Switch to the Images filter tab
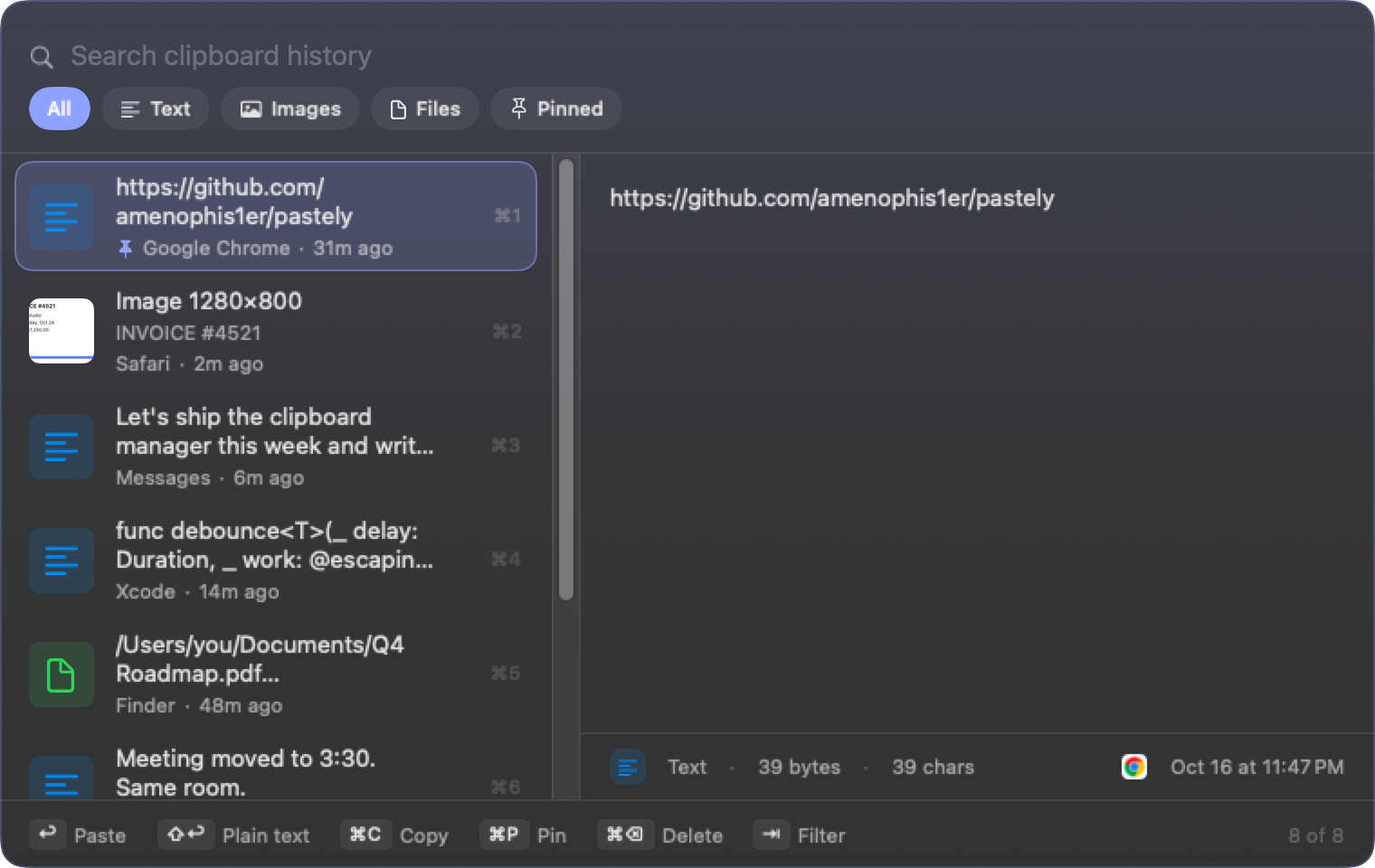The image size is (1375, 868). click(x=290, y=108)
